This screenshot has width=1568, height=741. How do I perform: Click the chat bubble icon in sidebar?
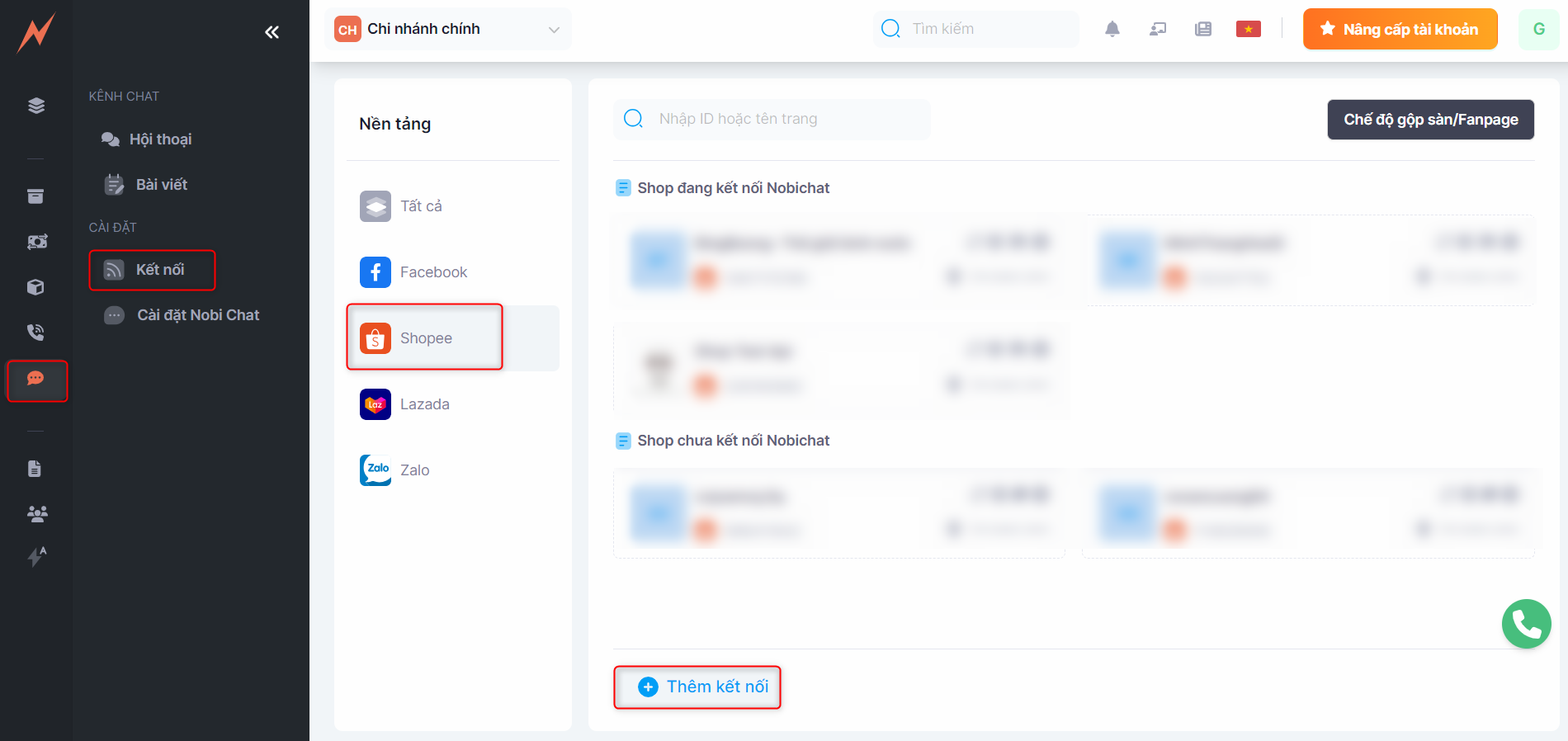click(x=35, y=379)
